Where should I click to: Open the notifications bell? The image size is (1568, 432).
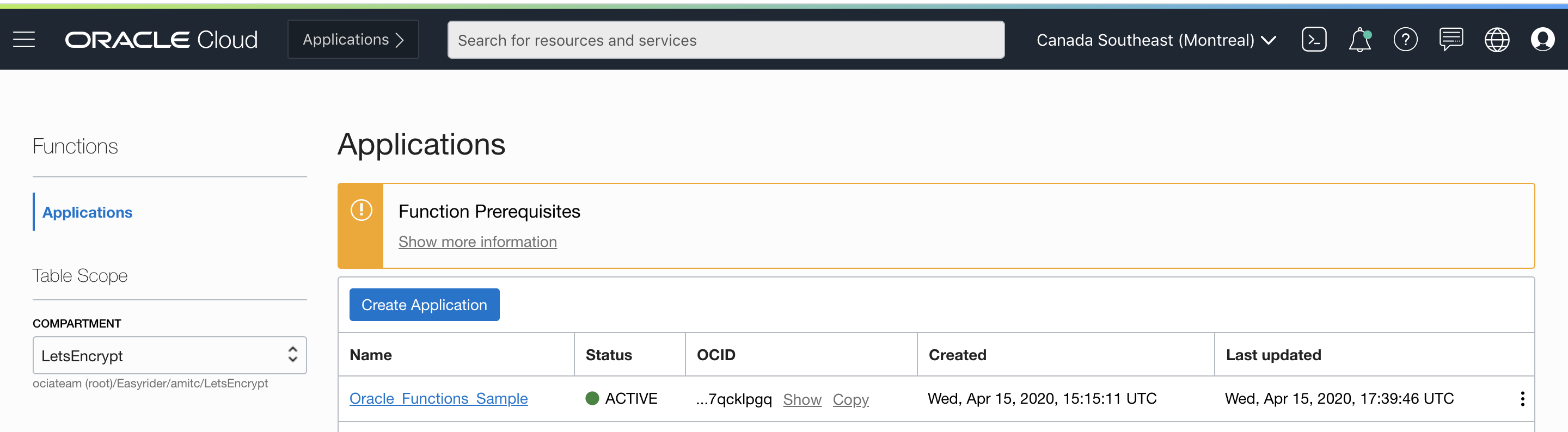point(1359,40)
